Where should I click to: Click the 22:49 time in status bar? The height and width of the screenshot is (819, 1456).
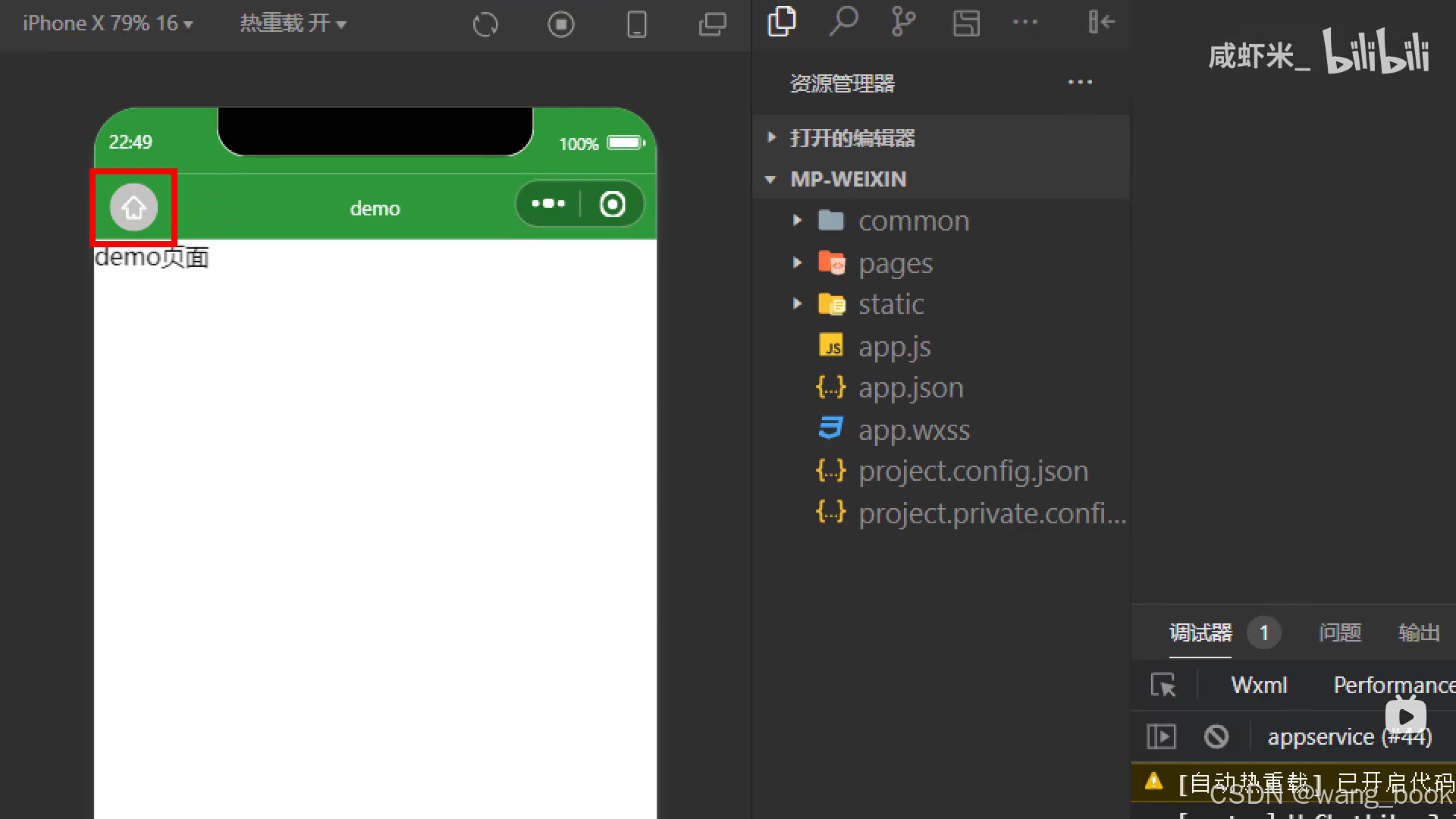(x=130, y=142)
